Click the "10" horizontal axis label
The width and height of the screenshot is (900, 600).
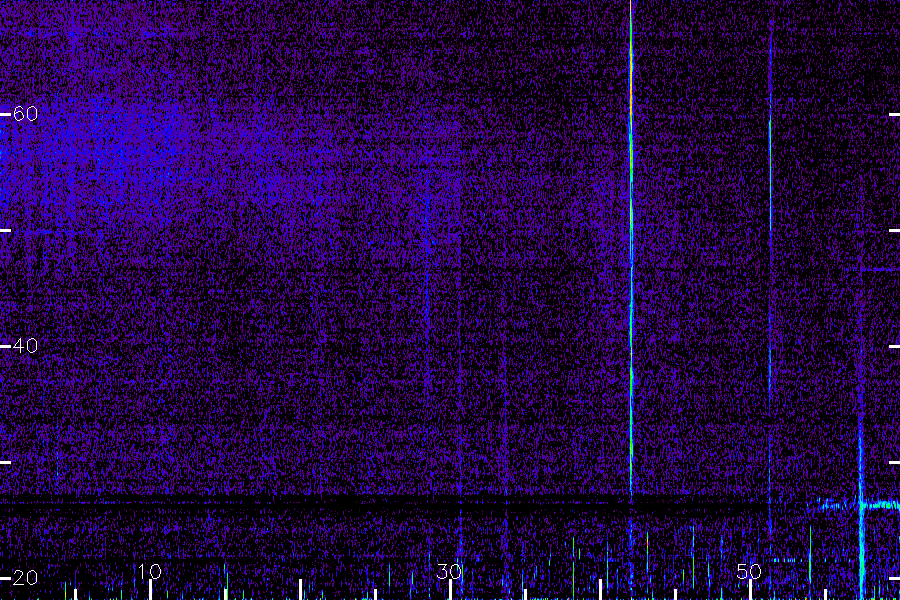point(150,571)
